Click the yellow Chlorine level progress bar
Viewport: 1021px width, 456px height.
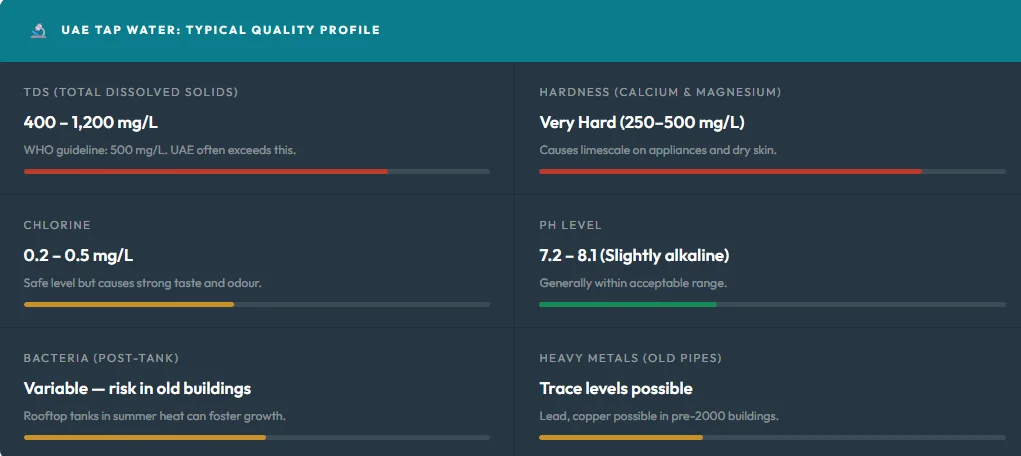pos(129,304)
